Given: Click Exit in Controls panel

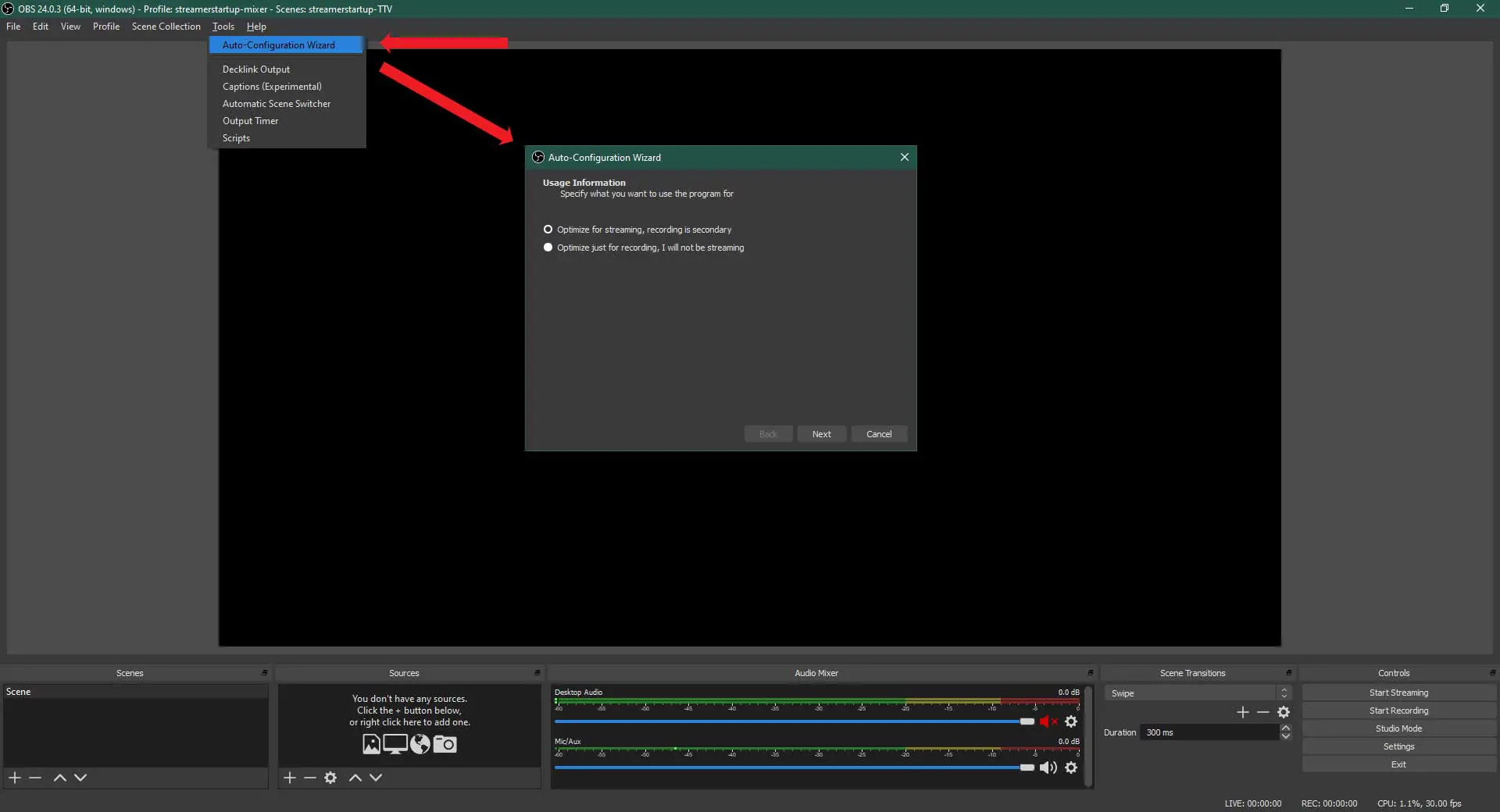Looking at the screenshot, I should tap(1398, 764).
